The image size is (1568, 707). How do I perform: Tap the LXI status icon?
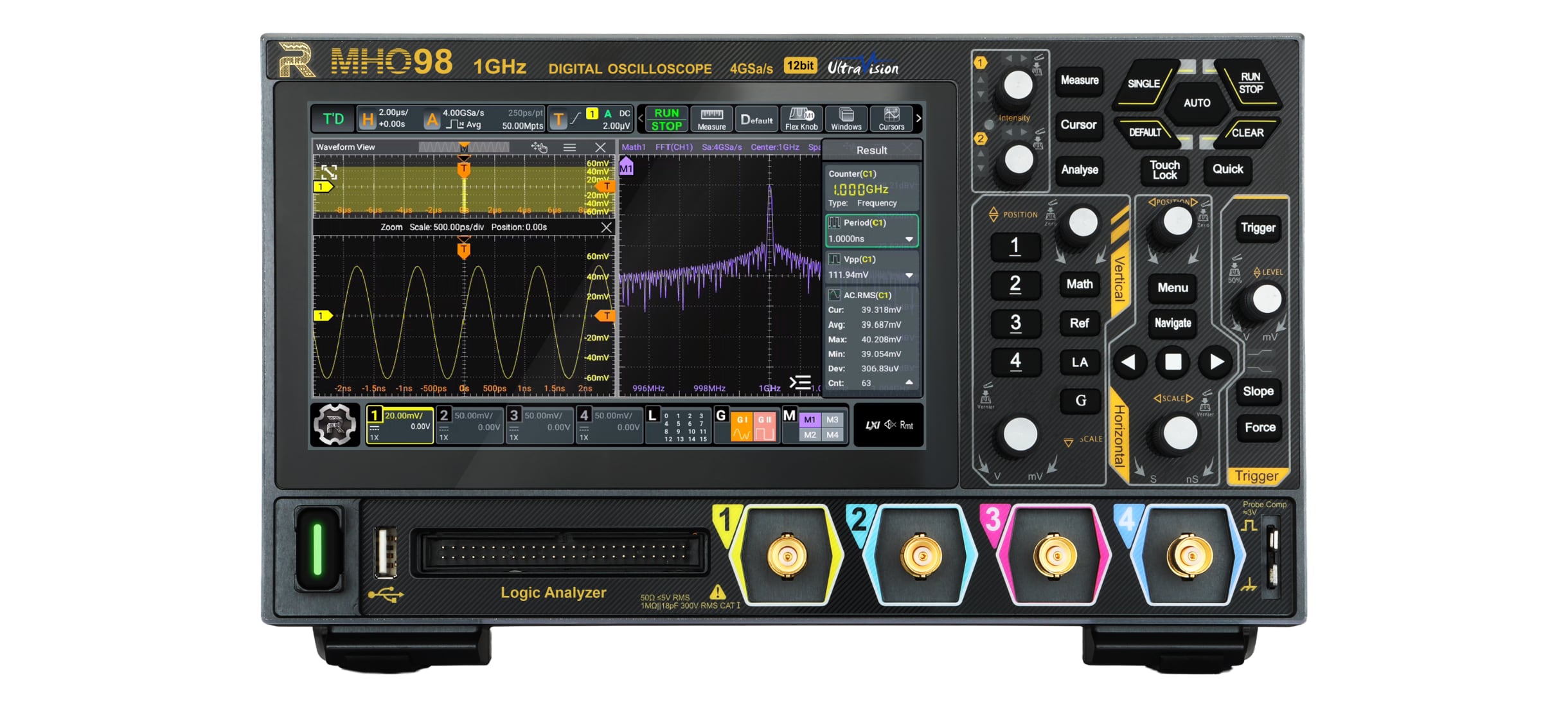tap(872, 425)
